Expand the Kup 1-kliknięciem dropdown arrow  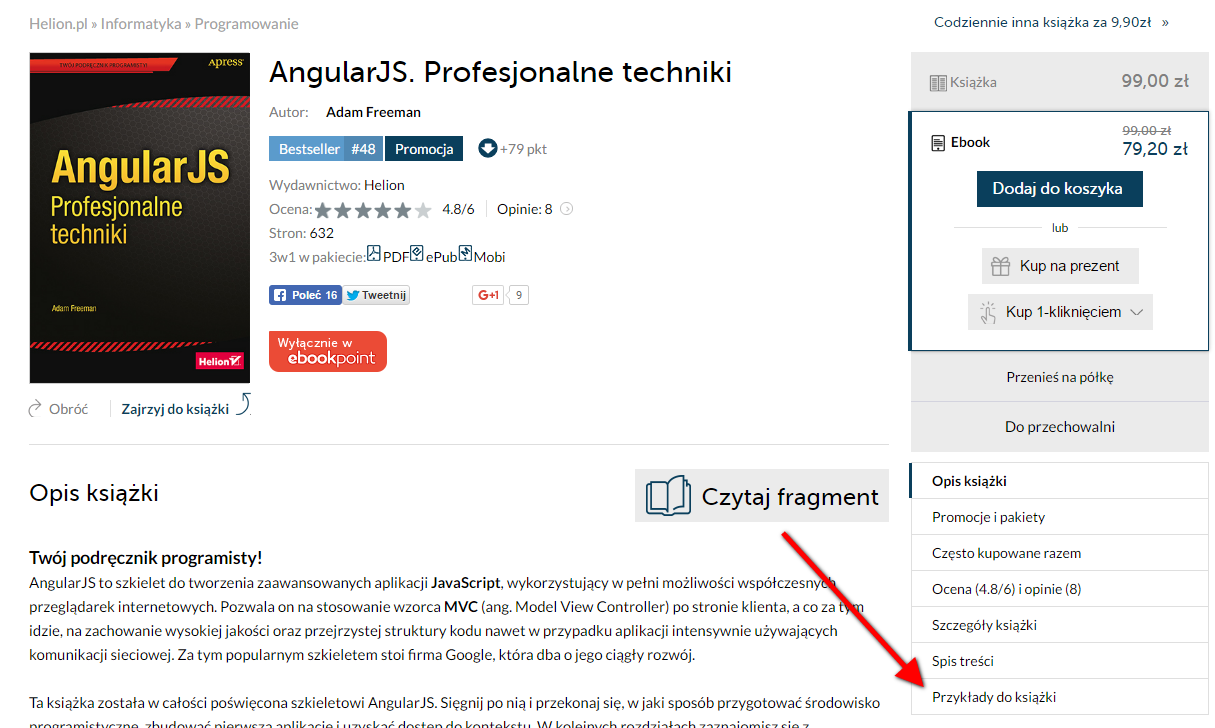(x=1136, y=312)
